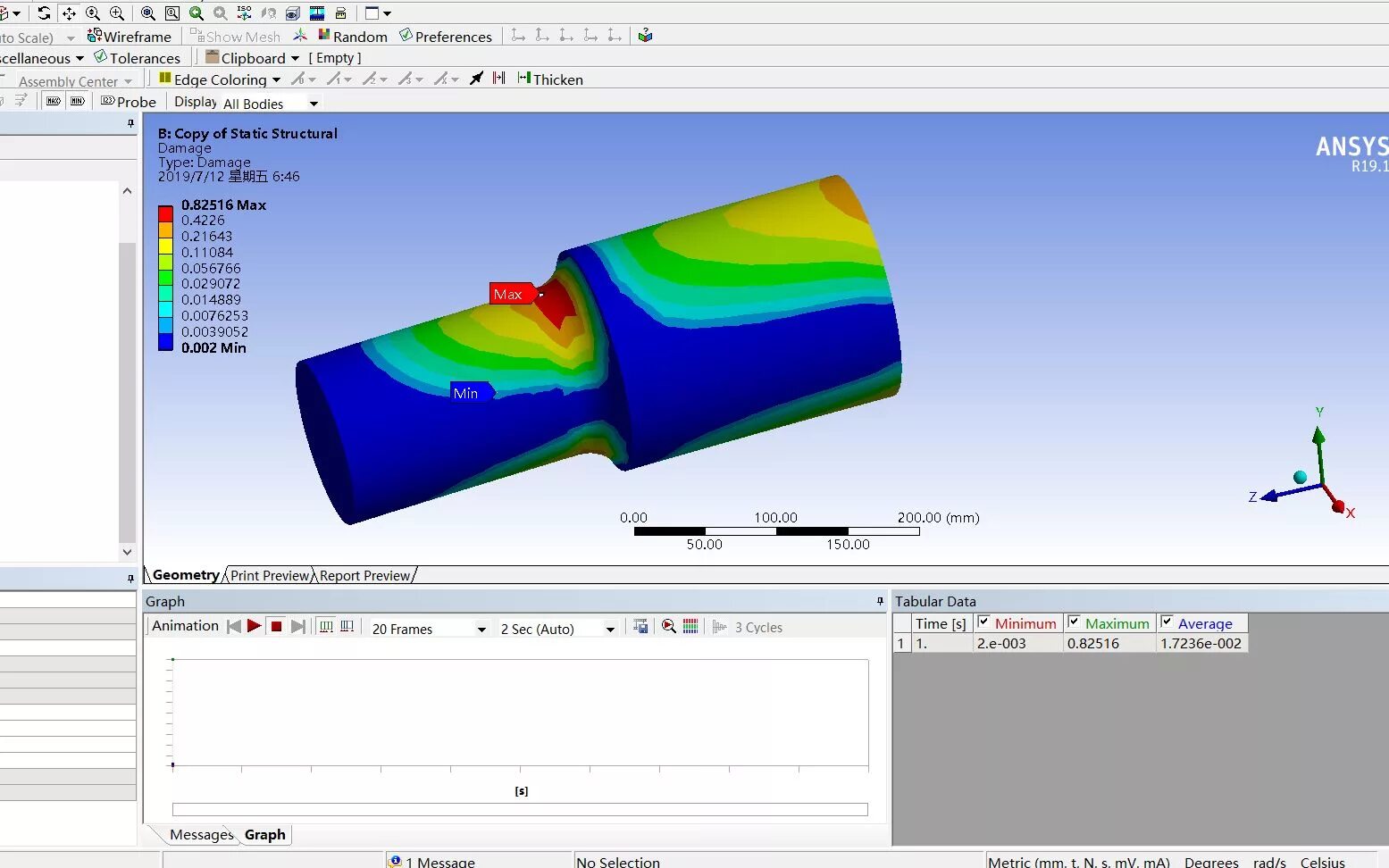Open annotation Preferences
Image resolution: width=1389 pixels, height=868 pixels.
446,36
